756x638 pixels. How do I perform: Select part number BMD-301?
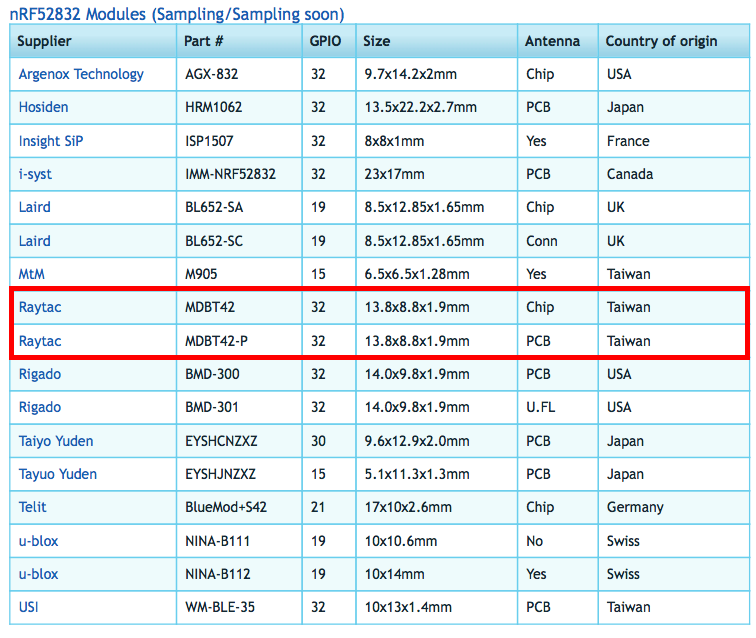click(x=212, y=407)
